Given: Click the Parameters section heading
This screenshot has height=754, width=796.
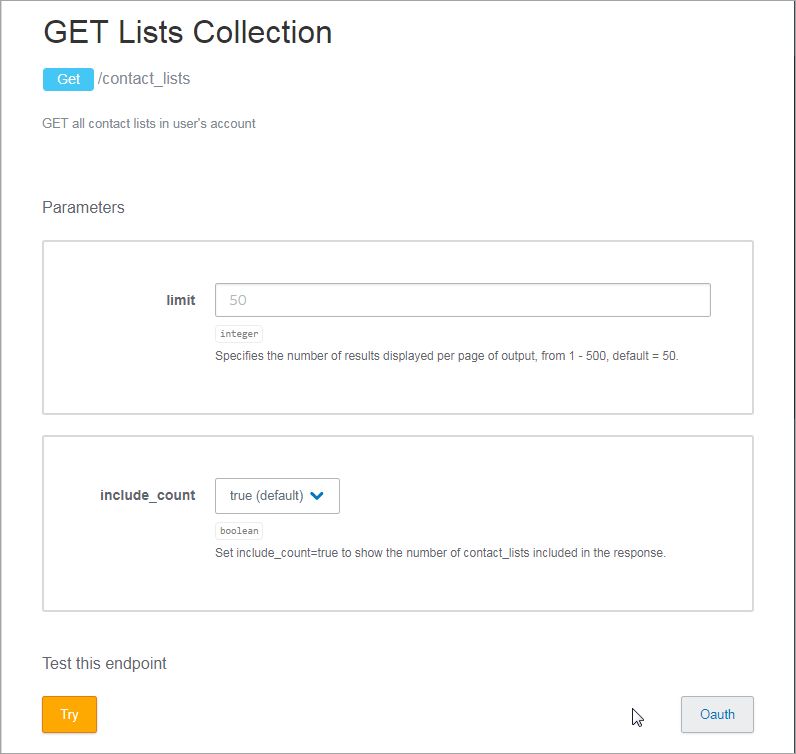Looking at the screenshot, I should click(x=83, y=208).
